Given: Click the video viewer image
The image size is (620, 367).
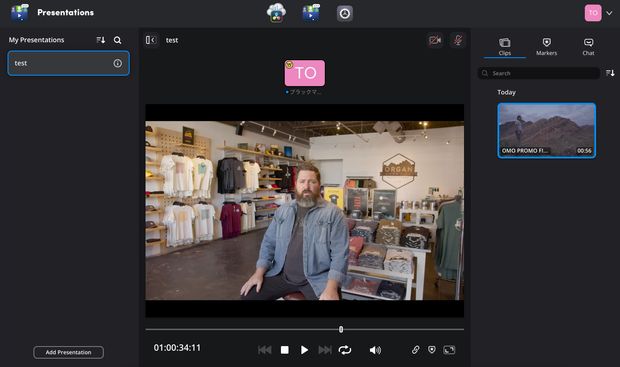Looking at the screenshot, I should pyautogui.click(x=304, y=210).
